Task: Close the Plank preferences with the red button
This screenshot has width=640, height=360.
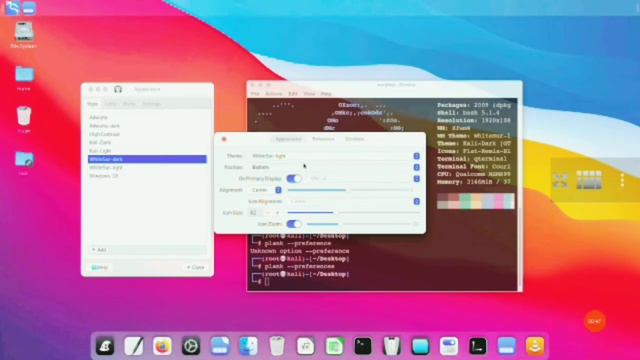Action: 224,139
